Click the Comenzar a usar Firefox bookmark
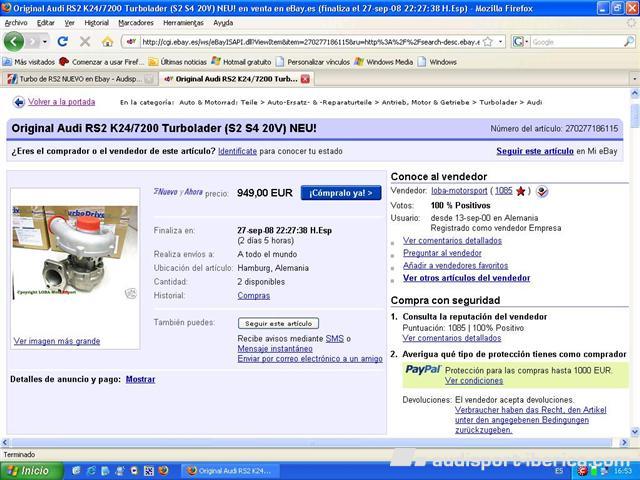This screenshot has width=640, height=480. click(x=102, y=62)
